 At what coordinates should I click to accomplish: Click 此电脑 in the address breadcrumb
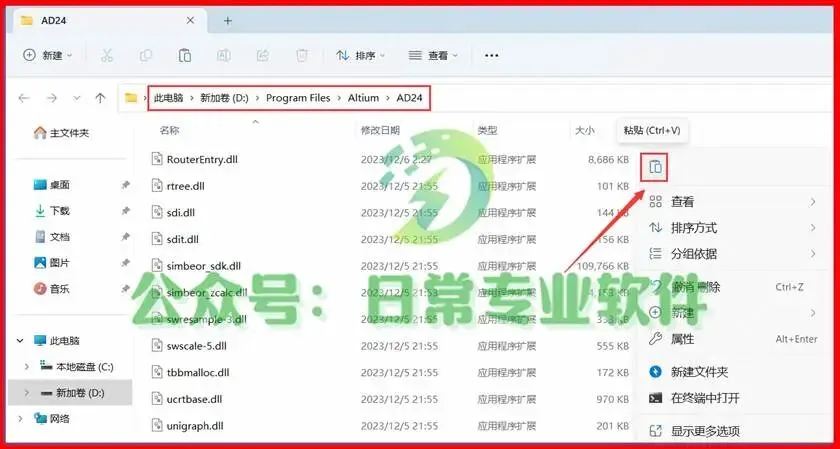point(168,98)
